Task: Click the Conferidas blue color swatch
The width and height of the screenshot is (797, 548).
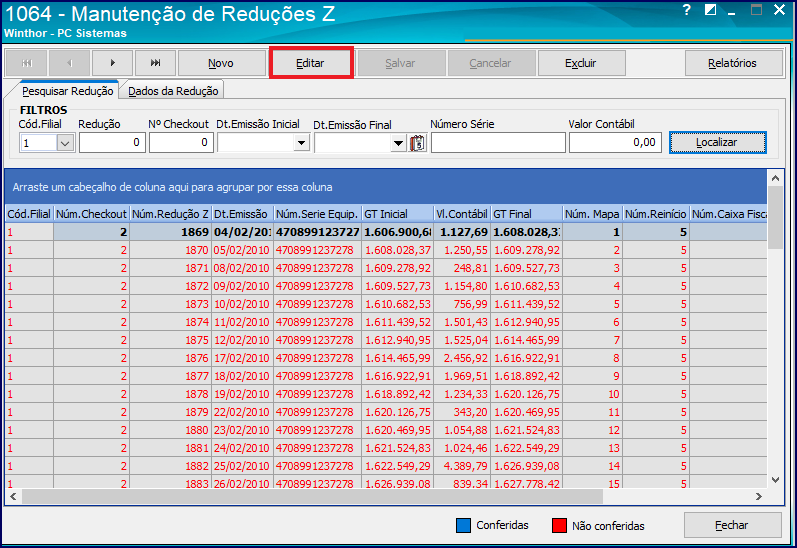Action: tap(463, 526)
